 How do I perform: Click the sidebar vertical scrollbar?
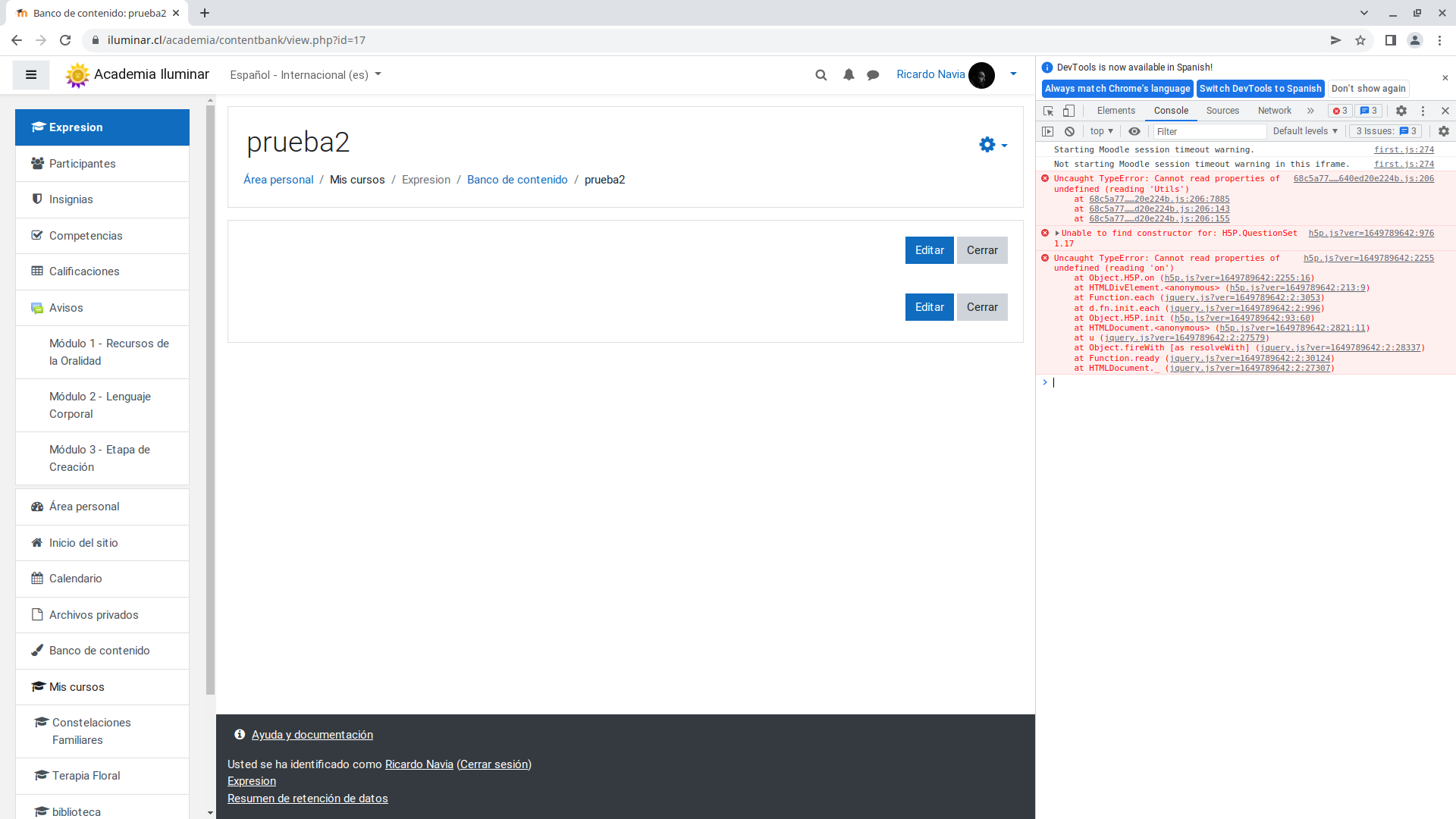tap(210, 400)
